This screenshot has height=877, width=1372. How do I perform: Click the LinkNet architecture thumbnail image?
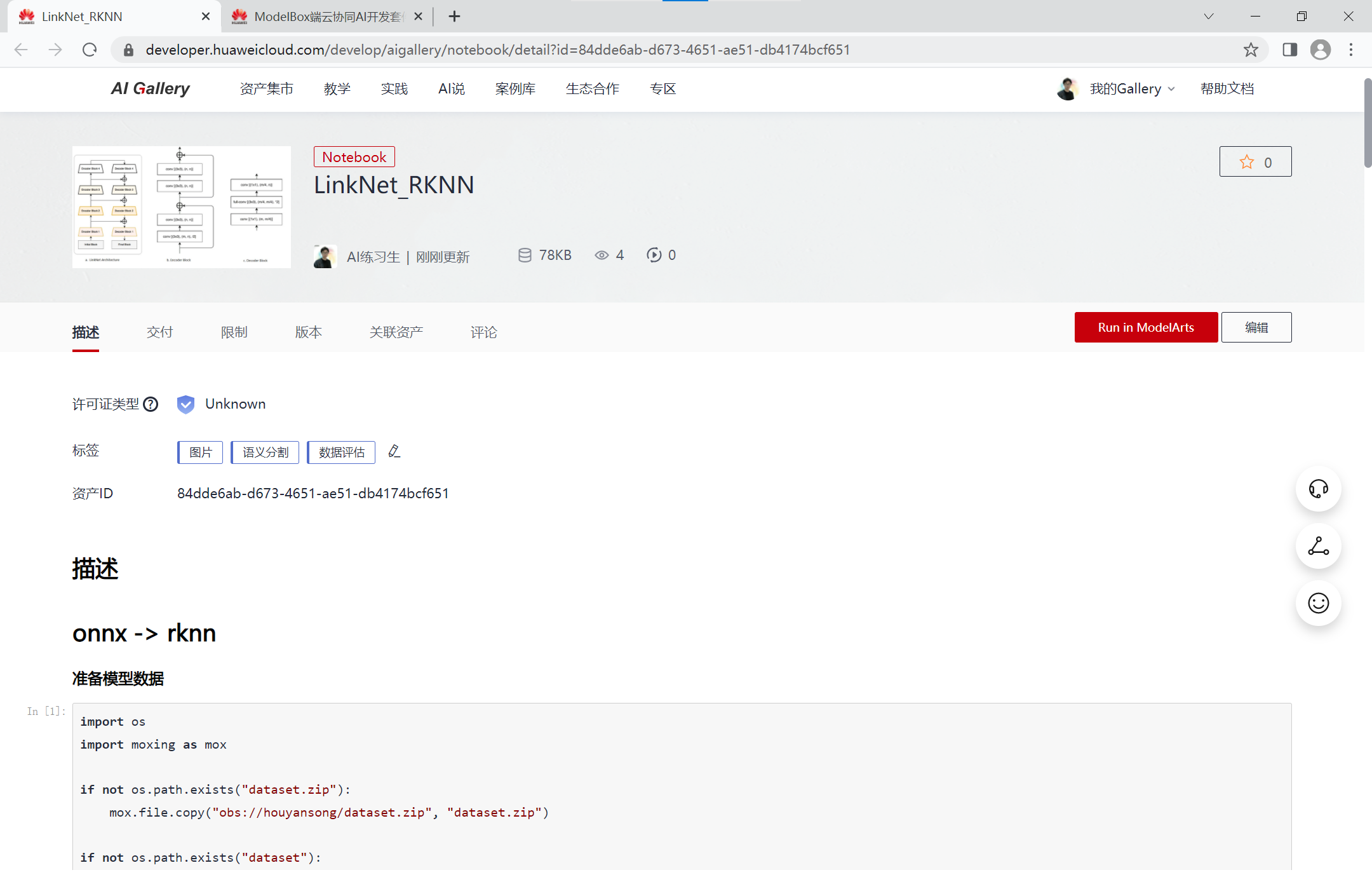pos(182,207)
